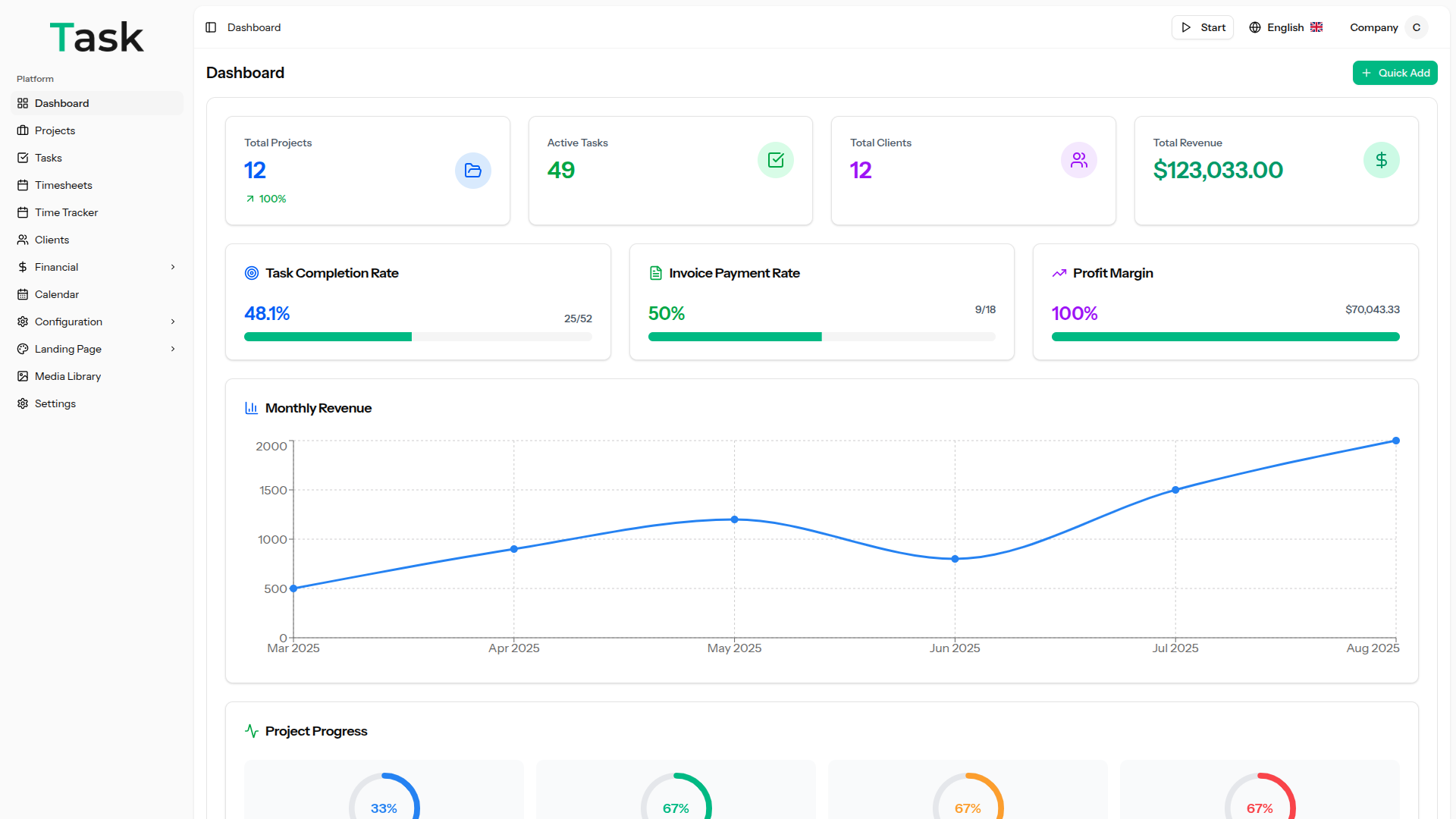Open Timesheets from the sidebar
The height and width of the screenshot is (819, 1456).
[x=63, y=185]
